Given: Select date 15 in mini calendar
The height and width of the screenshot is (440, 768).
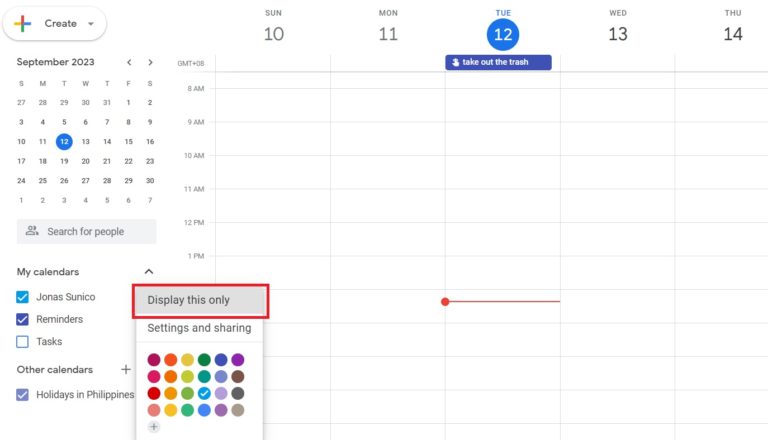Looking at the screenshot, I should [128, 142].
